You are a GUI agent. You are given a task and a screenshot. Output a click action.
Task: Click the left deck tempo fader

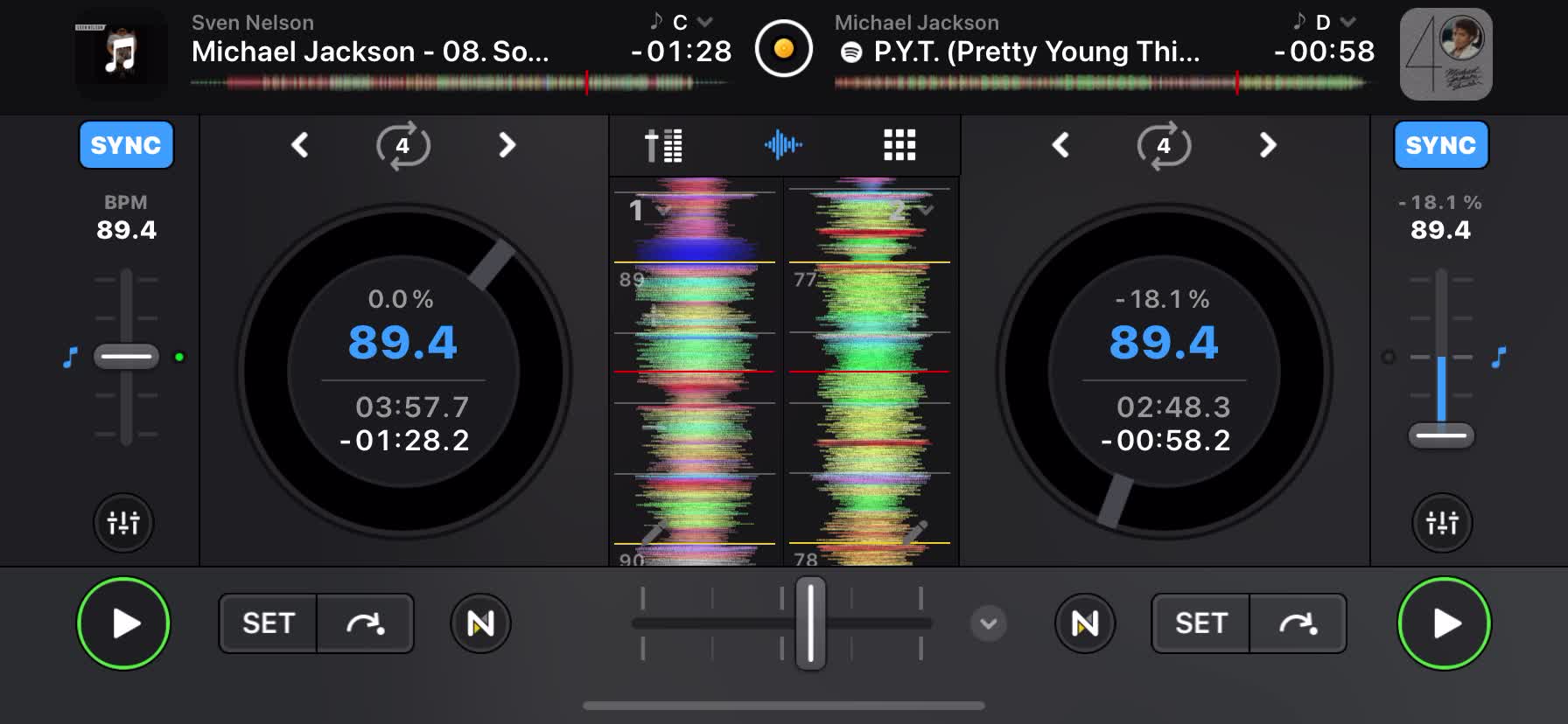pos(127,357)
